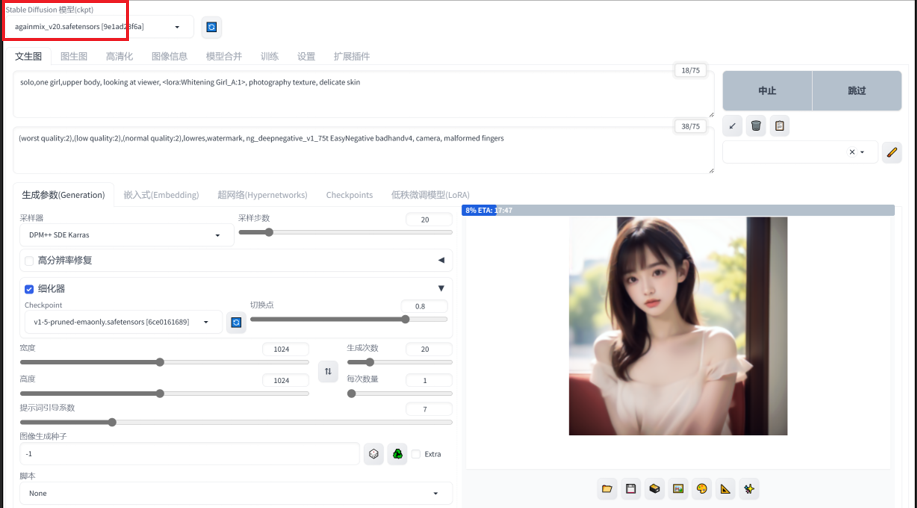Randomize seed with the dice icon

pos(373,454)
